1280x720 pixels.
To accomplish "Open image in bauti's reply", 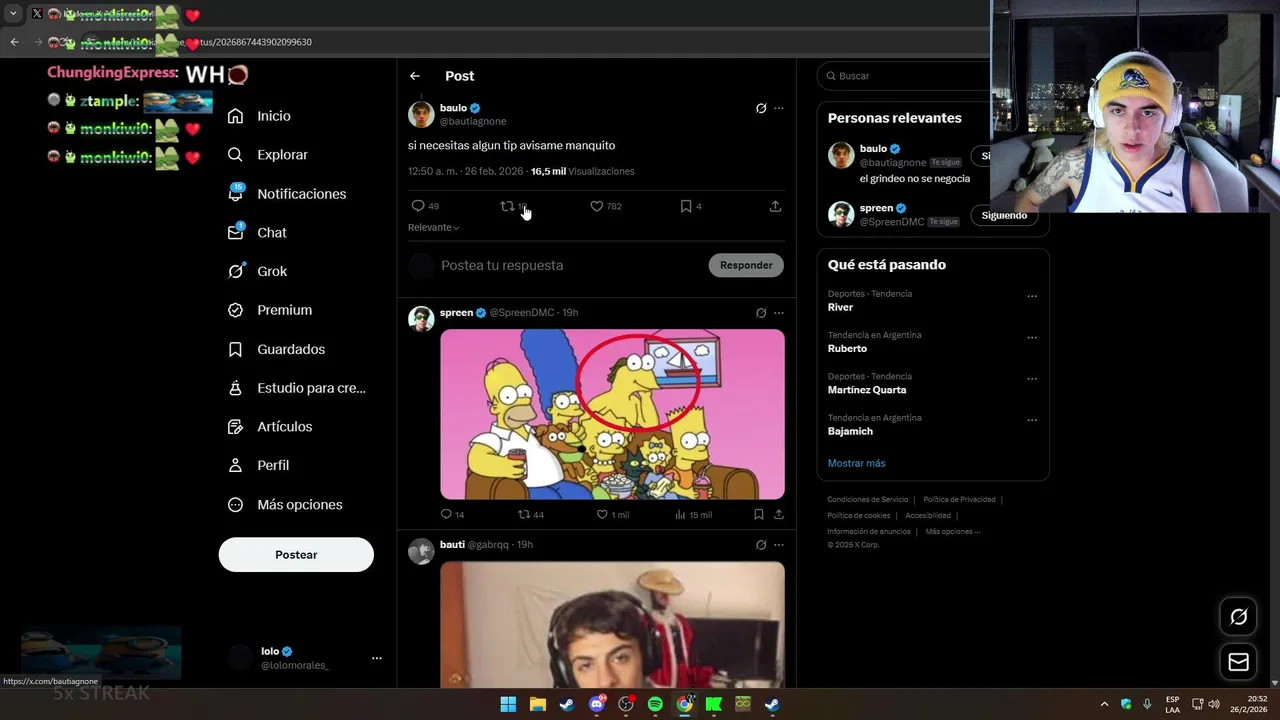I will coord(612,624).
